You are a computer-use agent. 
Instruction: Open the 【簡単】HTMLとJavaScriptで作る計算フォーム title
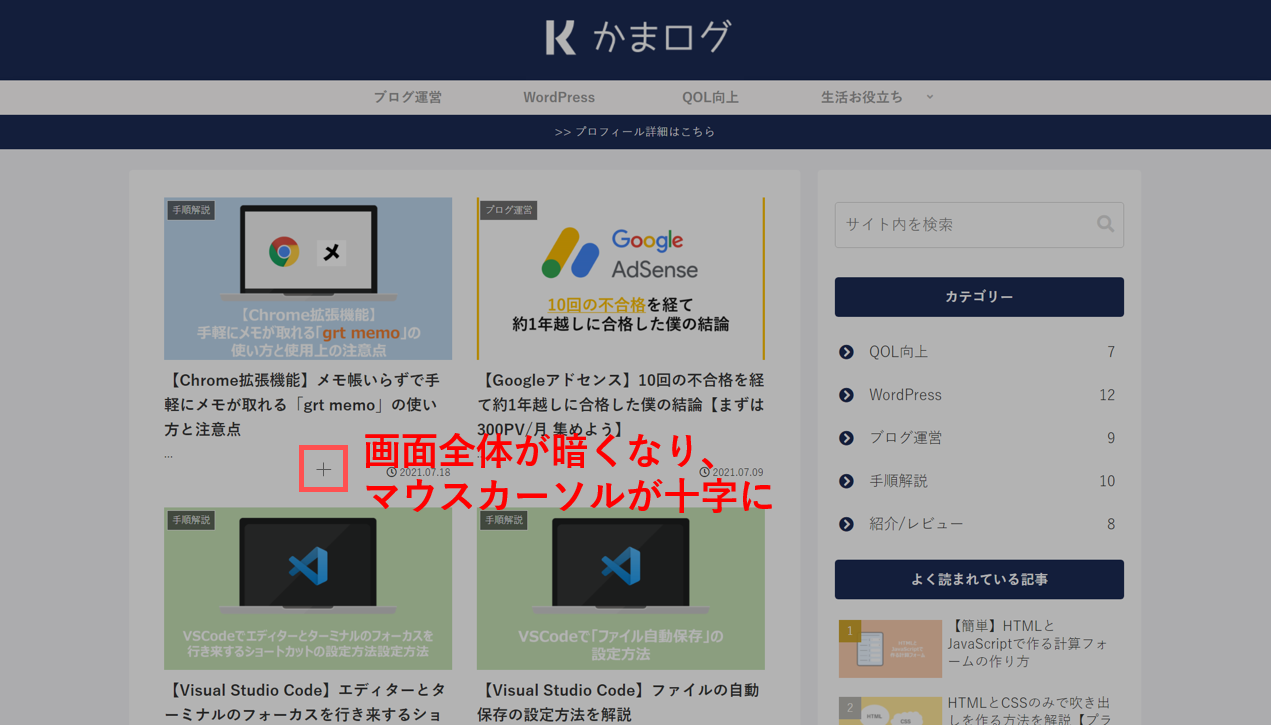(x=1029, y=644)
